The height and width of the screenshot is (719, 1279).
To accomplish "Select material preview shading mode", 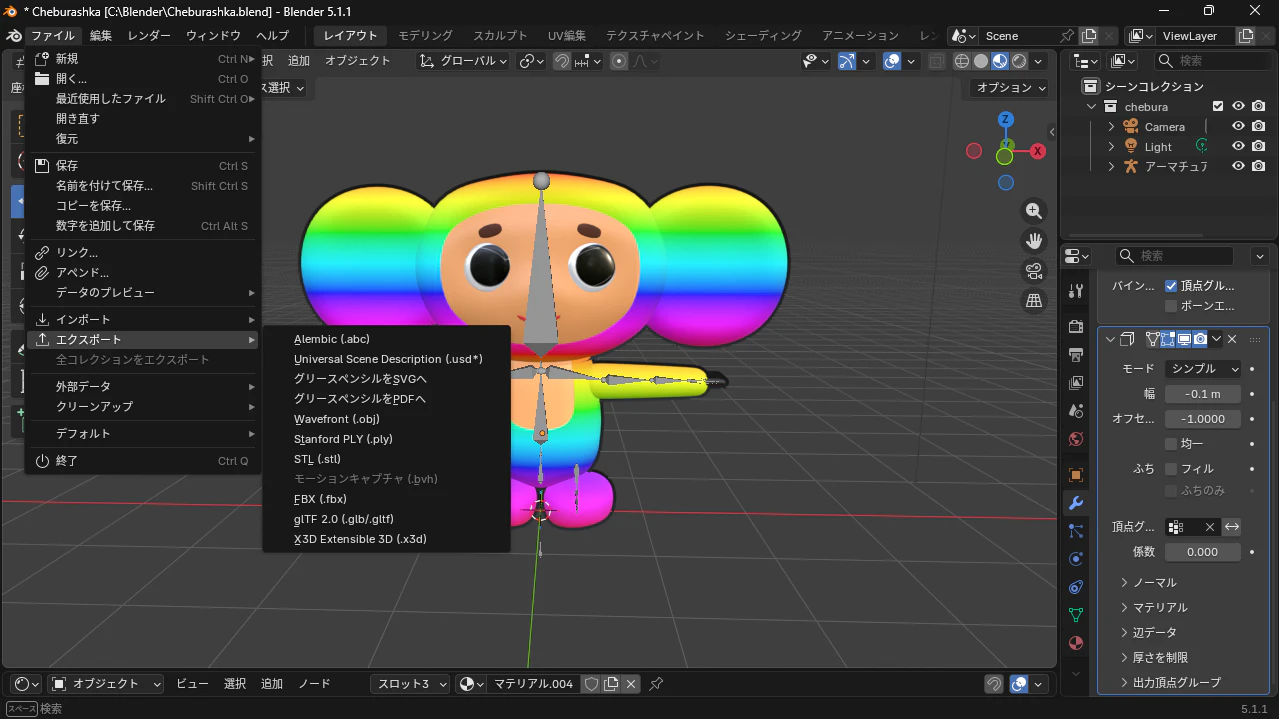I will [x=1000, y=61].
